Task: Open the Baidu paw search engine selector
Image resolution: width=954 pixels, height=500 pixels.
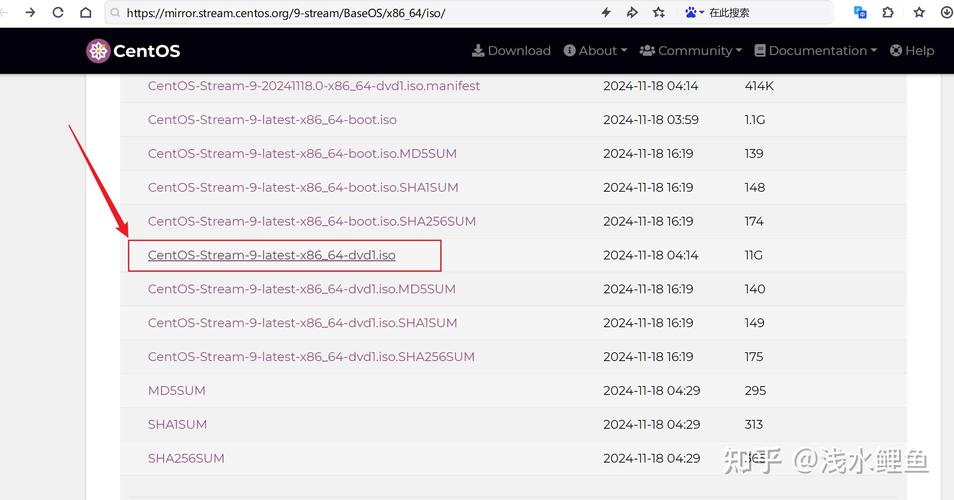Action: tap(694, 12)
